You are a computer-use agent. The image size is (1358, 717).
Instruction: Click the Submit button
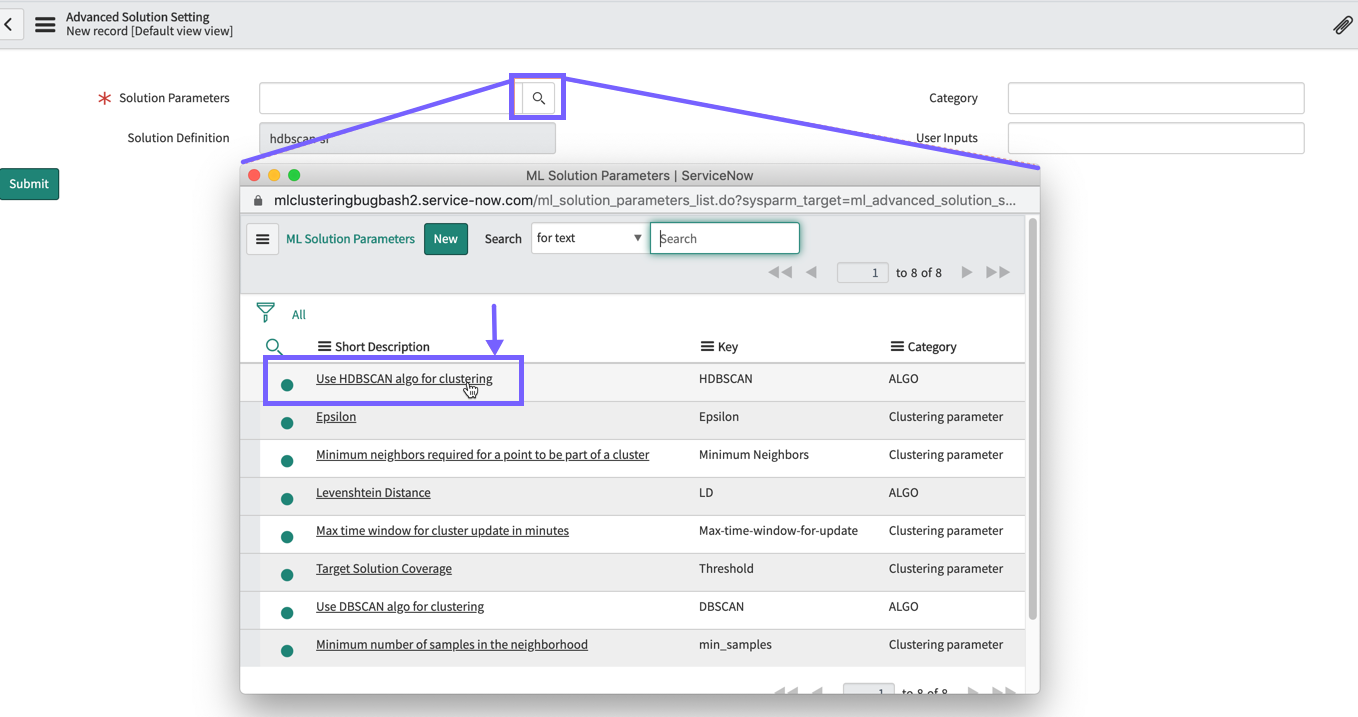tap(29, 184)
